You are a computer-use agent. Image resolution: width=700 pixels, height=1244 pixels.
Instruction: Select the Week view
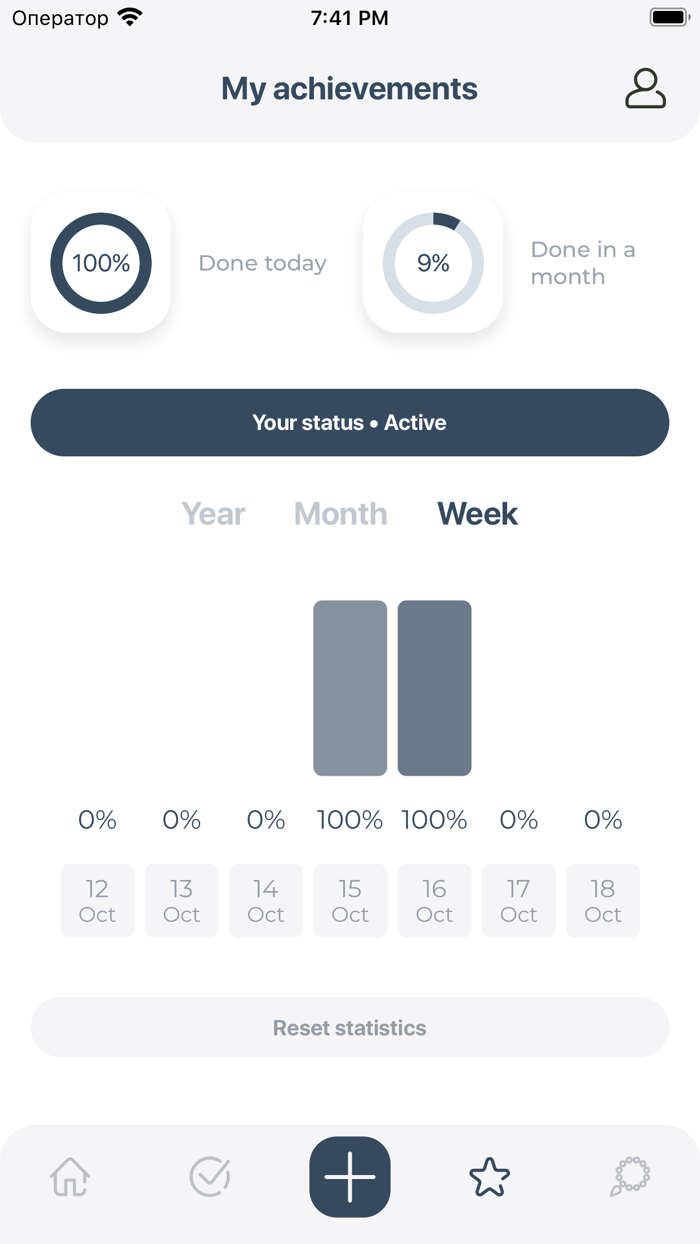[x=477, y=514]
